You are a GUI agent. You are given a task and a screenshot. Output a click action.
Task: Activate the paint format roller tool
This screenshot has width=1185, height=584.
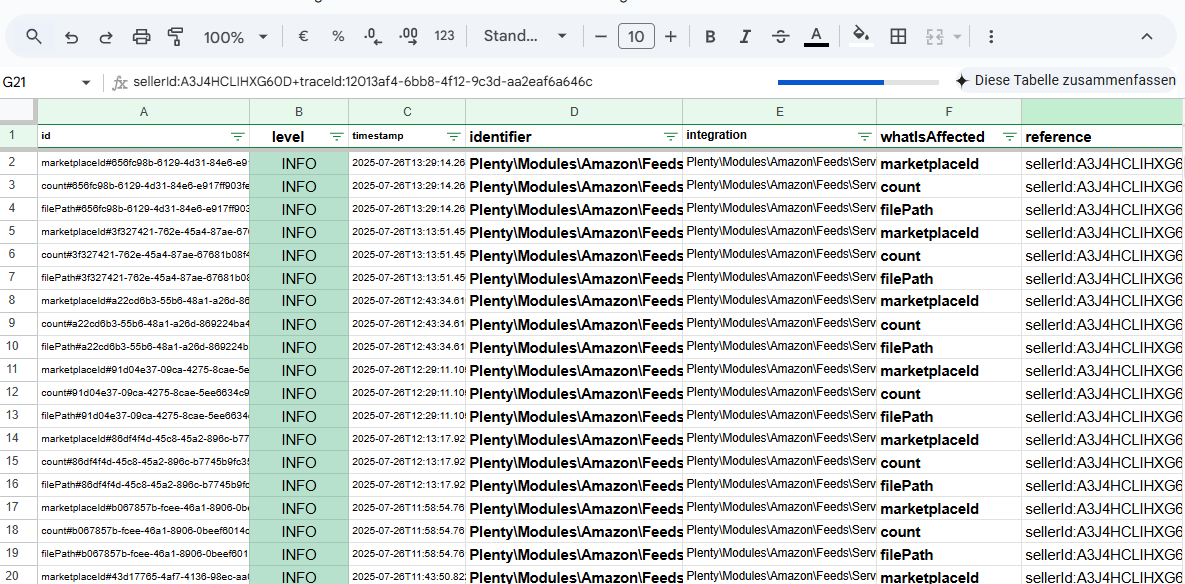coord(176,37)
